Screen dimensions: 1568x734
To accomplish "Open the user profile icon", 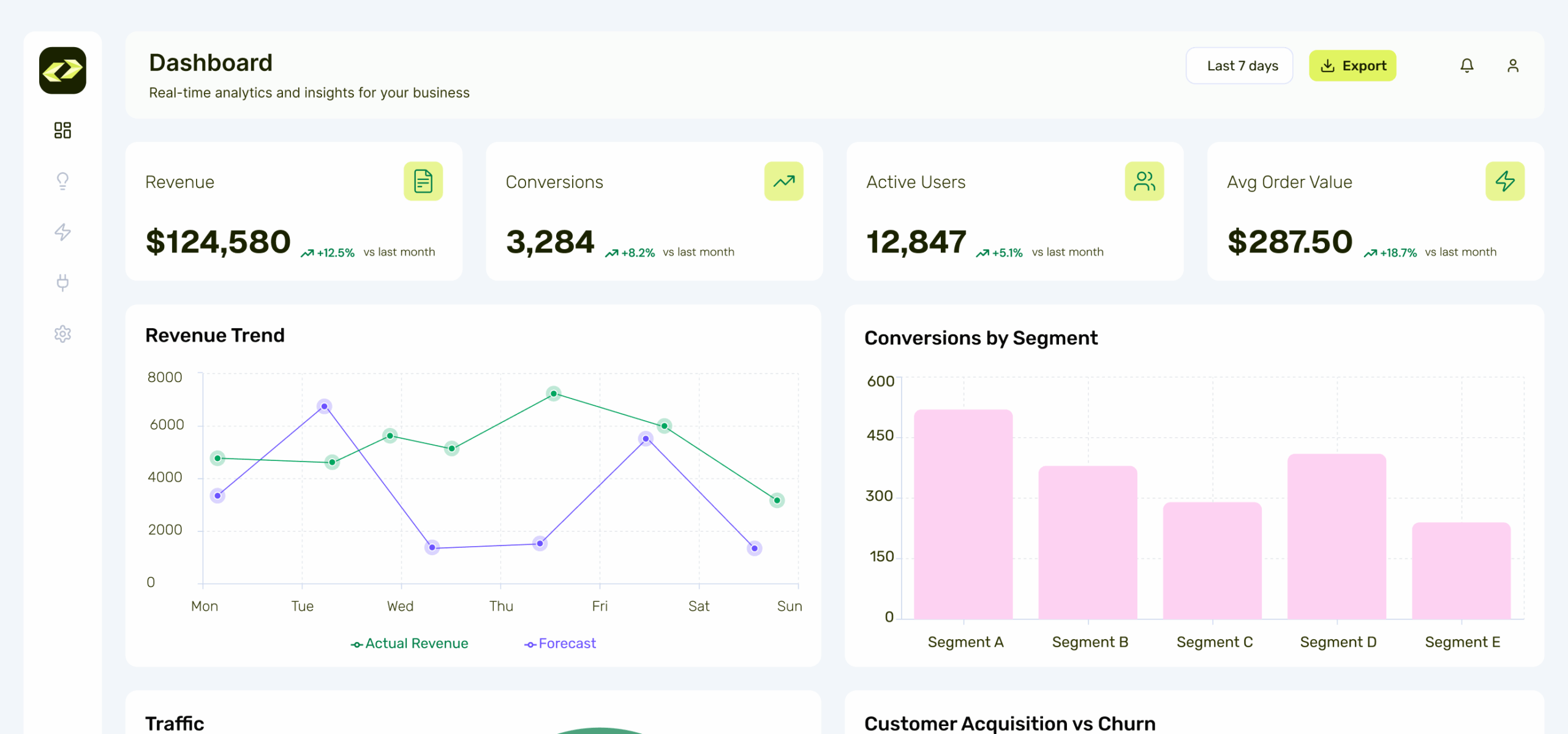I will (x=1512, y=66).
